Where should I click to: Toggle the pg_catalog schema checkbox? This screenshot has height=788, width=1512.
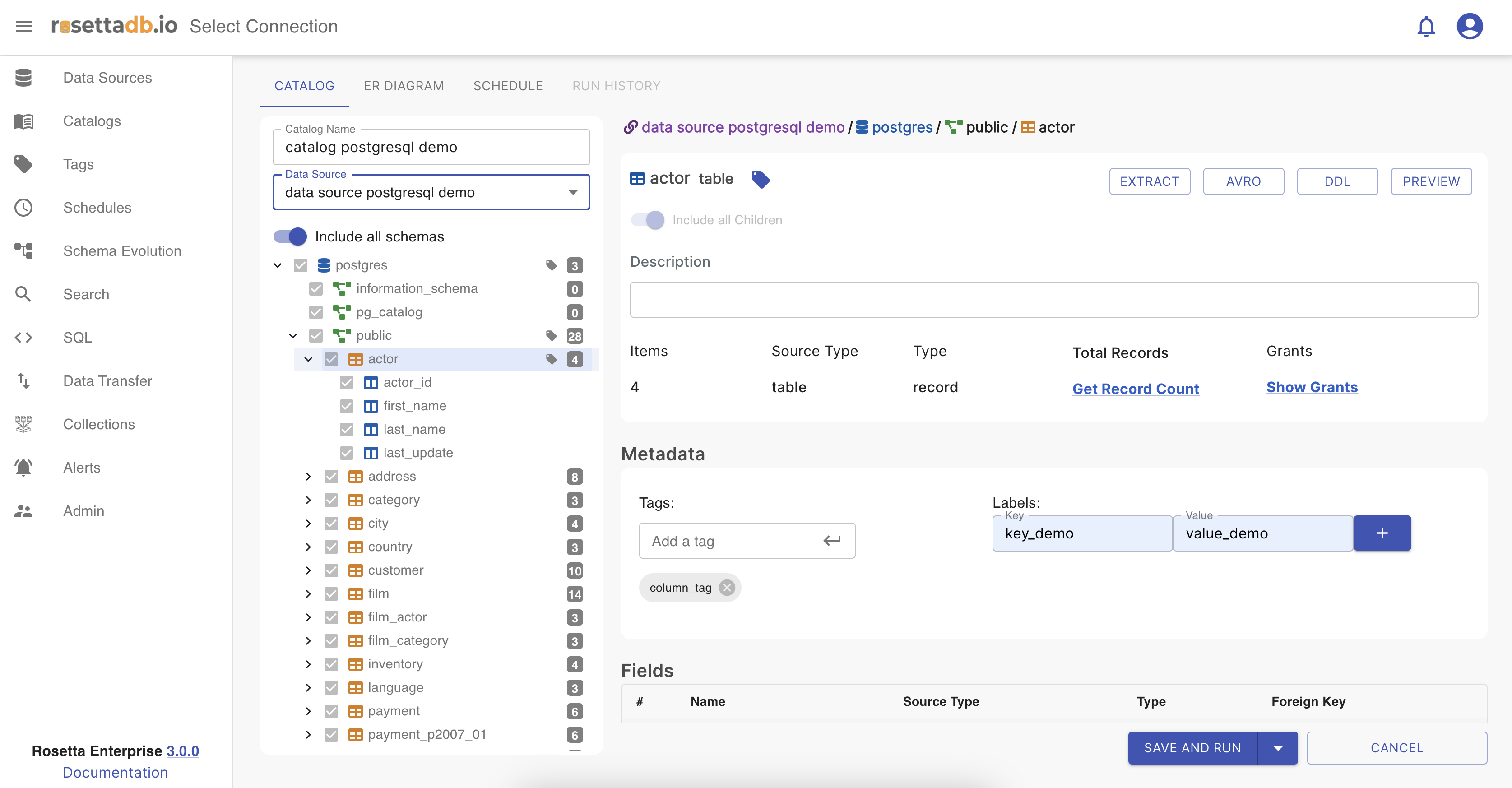point(316,312)
